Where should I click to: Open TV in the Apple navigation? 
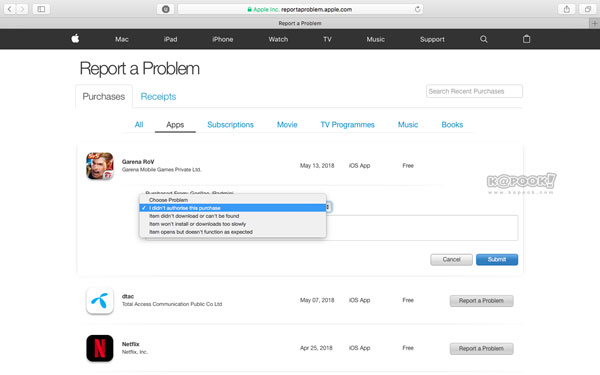tap(327, 39)
